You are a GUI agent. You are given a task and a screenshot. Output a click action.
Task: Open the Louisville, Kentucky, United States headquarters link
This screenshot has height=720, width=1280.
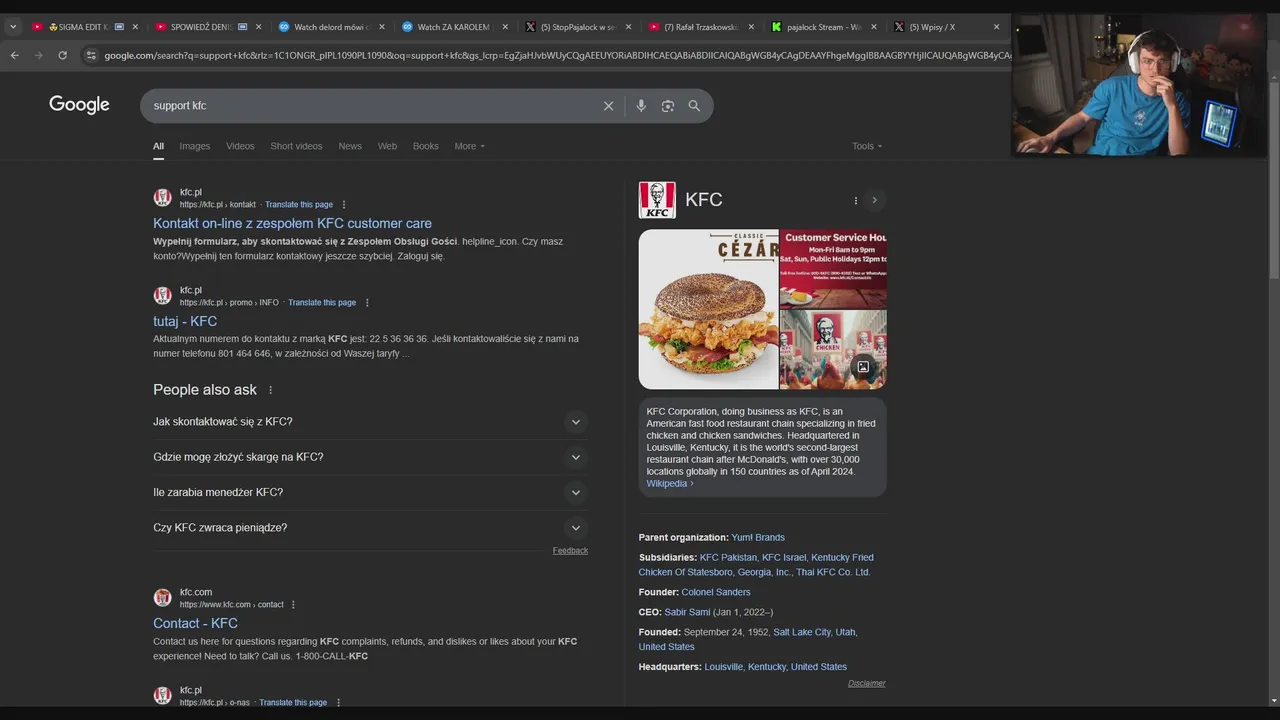point(776,667)
